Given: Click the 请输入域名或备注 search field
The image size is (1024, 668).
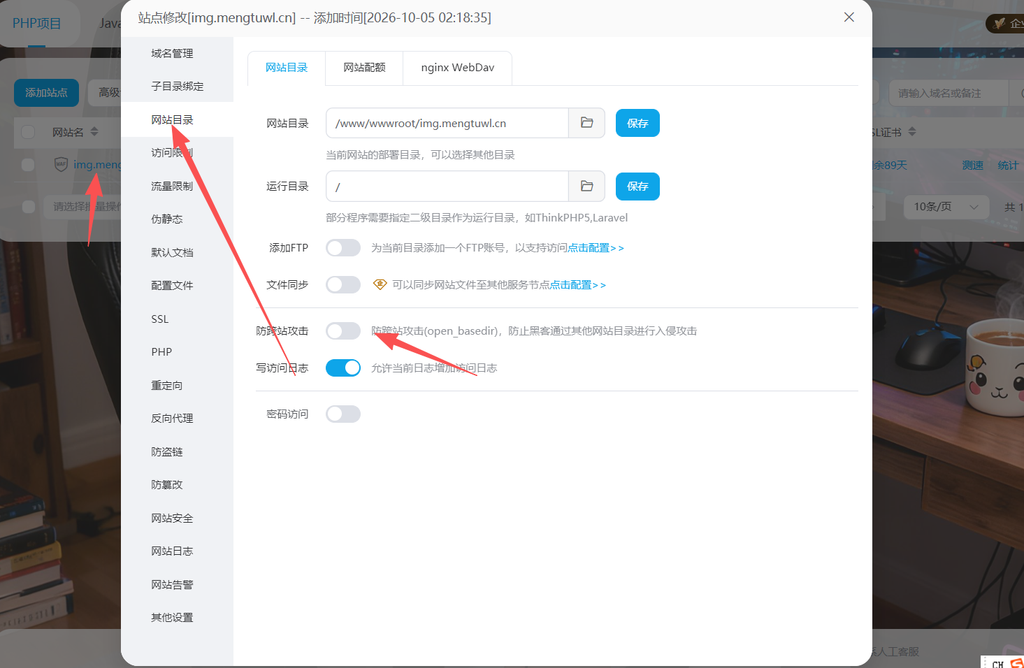Looking at the screenshot, I should (948, 93).
